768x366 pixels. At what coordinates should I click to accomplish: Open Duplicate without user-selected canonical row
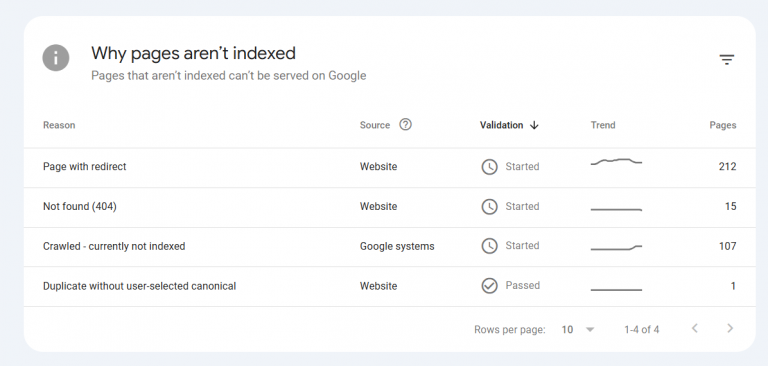(389, 287)
